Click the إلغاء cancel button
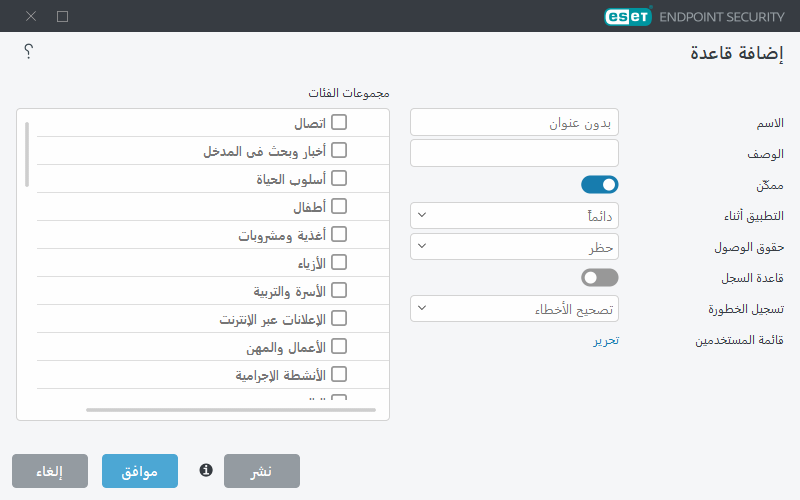The width and height of the screenshot is (800, 500). click(x=50, y=471)
